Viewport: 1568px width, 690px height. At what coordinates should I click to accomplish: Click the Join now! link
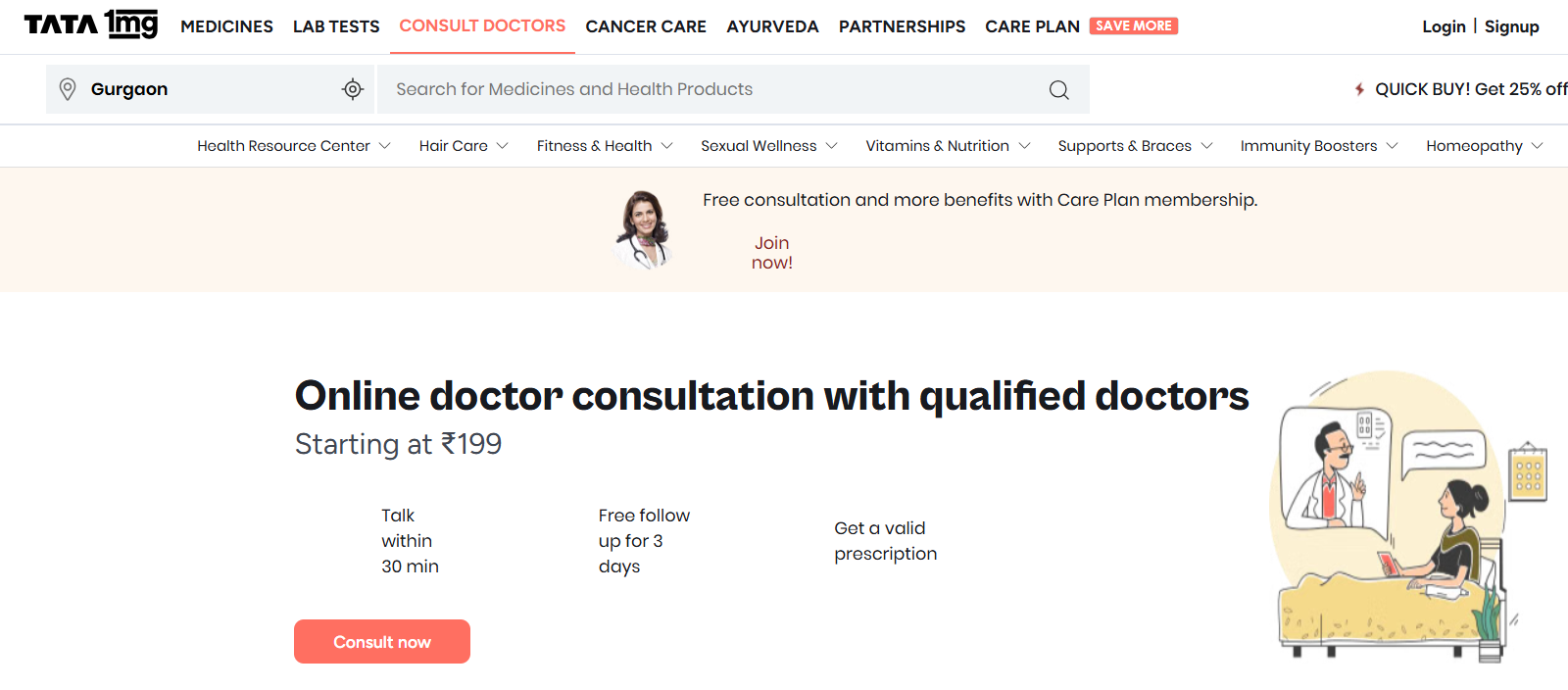pyautogui.click(x=771, y=253)
